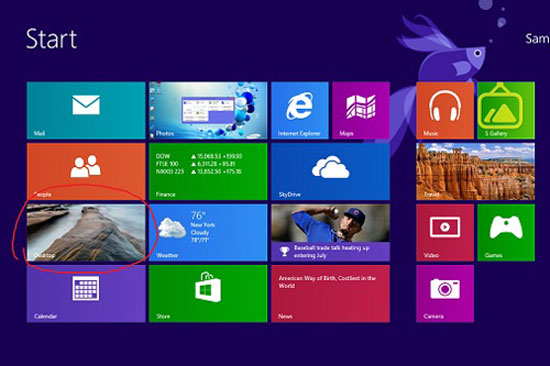
Task: Open the Store tile
Action: 208,294
